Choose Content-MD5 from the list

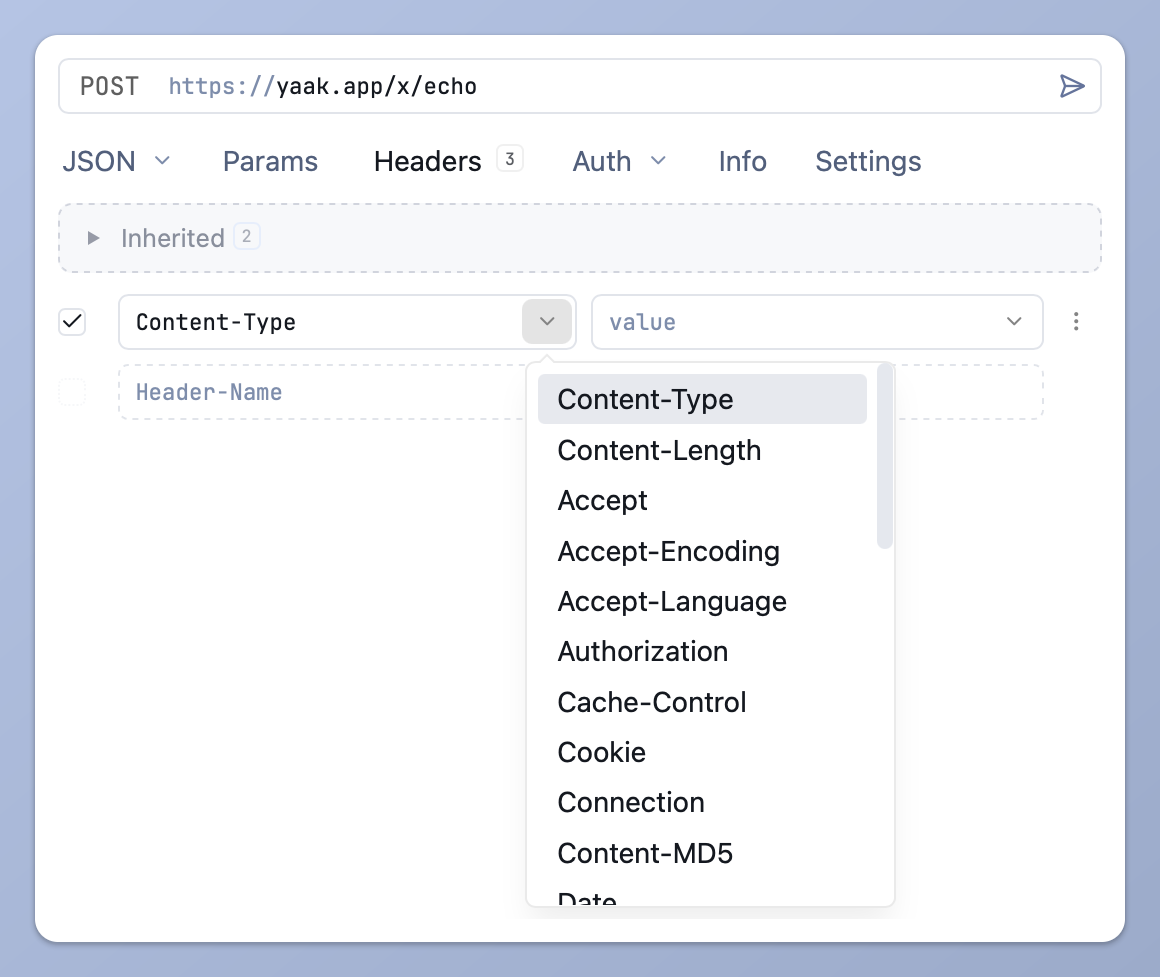(702, 853)
